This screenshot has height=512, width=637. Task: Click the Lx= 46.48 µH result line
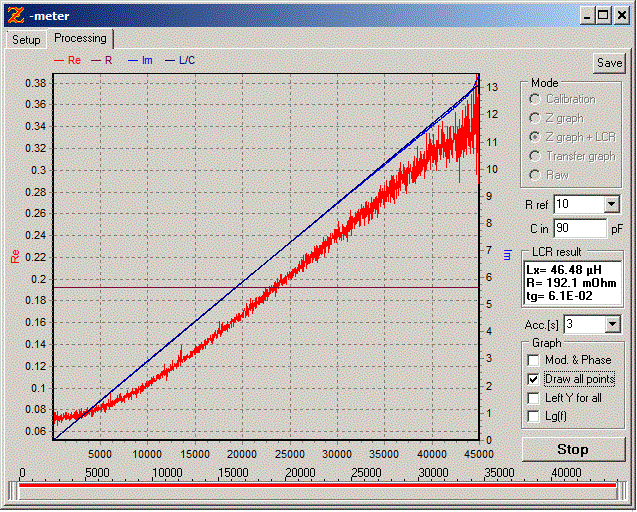(564, 270)
